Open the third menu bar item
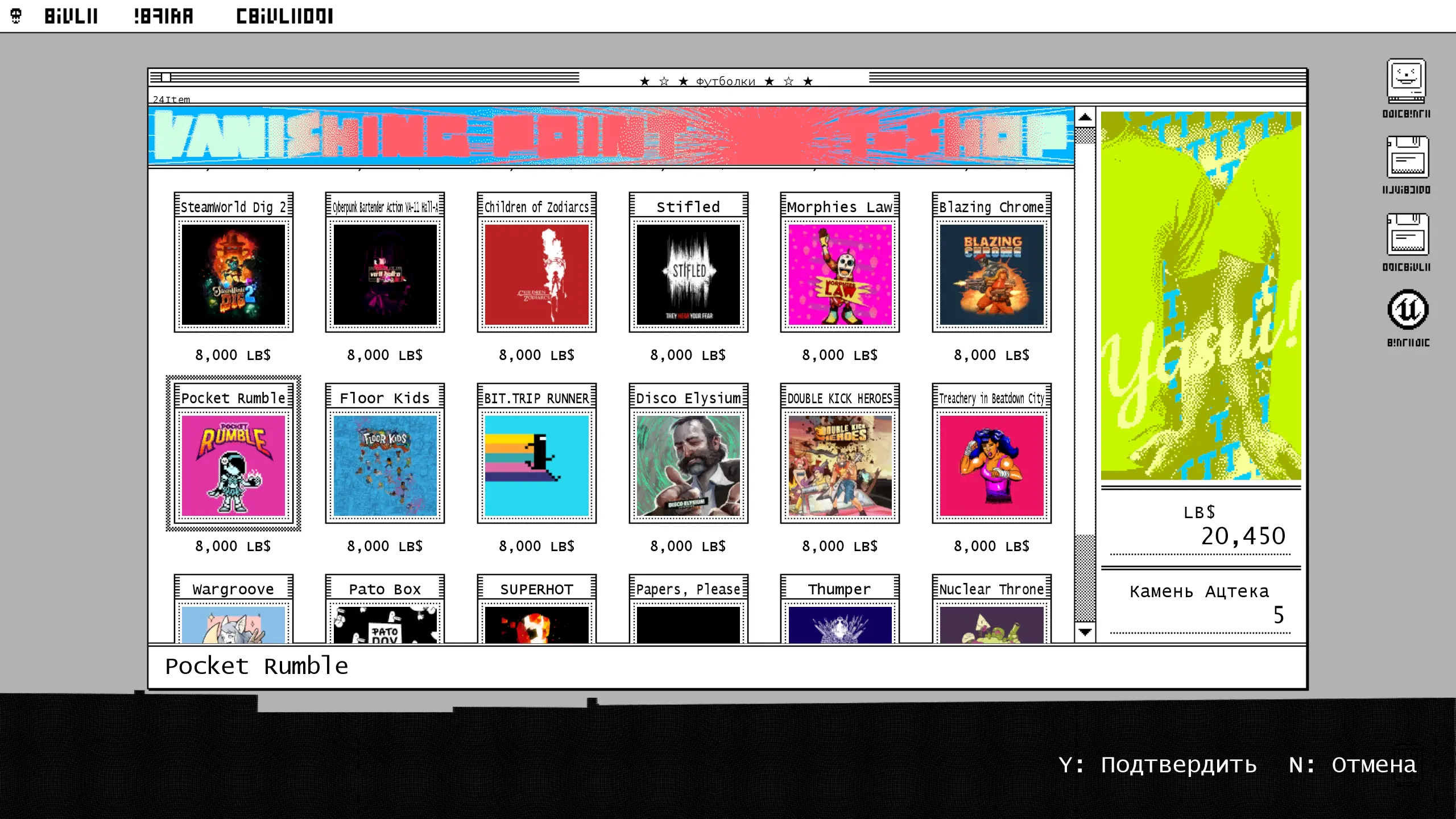This screenshot has height=819, width=1456. 284,16
